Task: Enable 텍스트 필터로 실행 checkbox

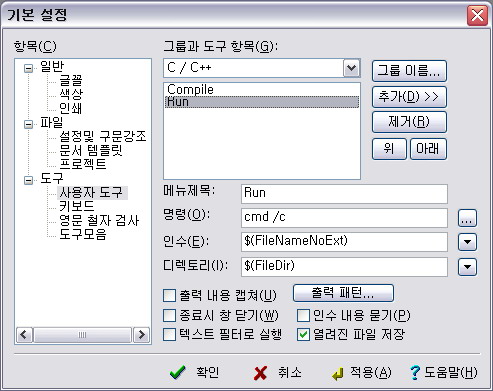Action: pos(169,335)
